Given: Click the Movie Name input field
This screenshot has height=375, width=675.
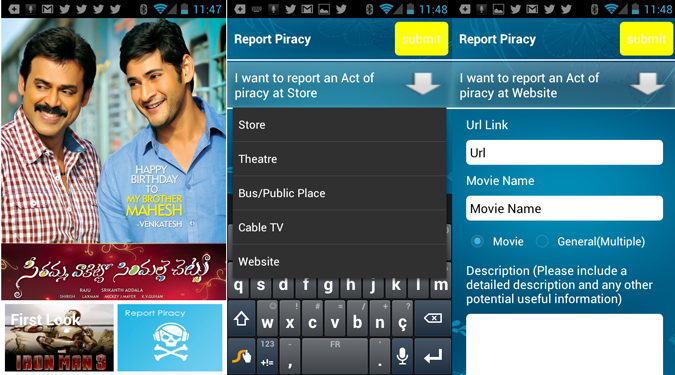Looking at the screenshot, I should 564,208.
